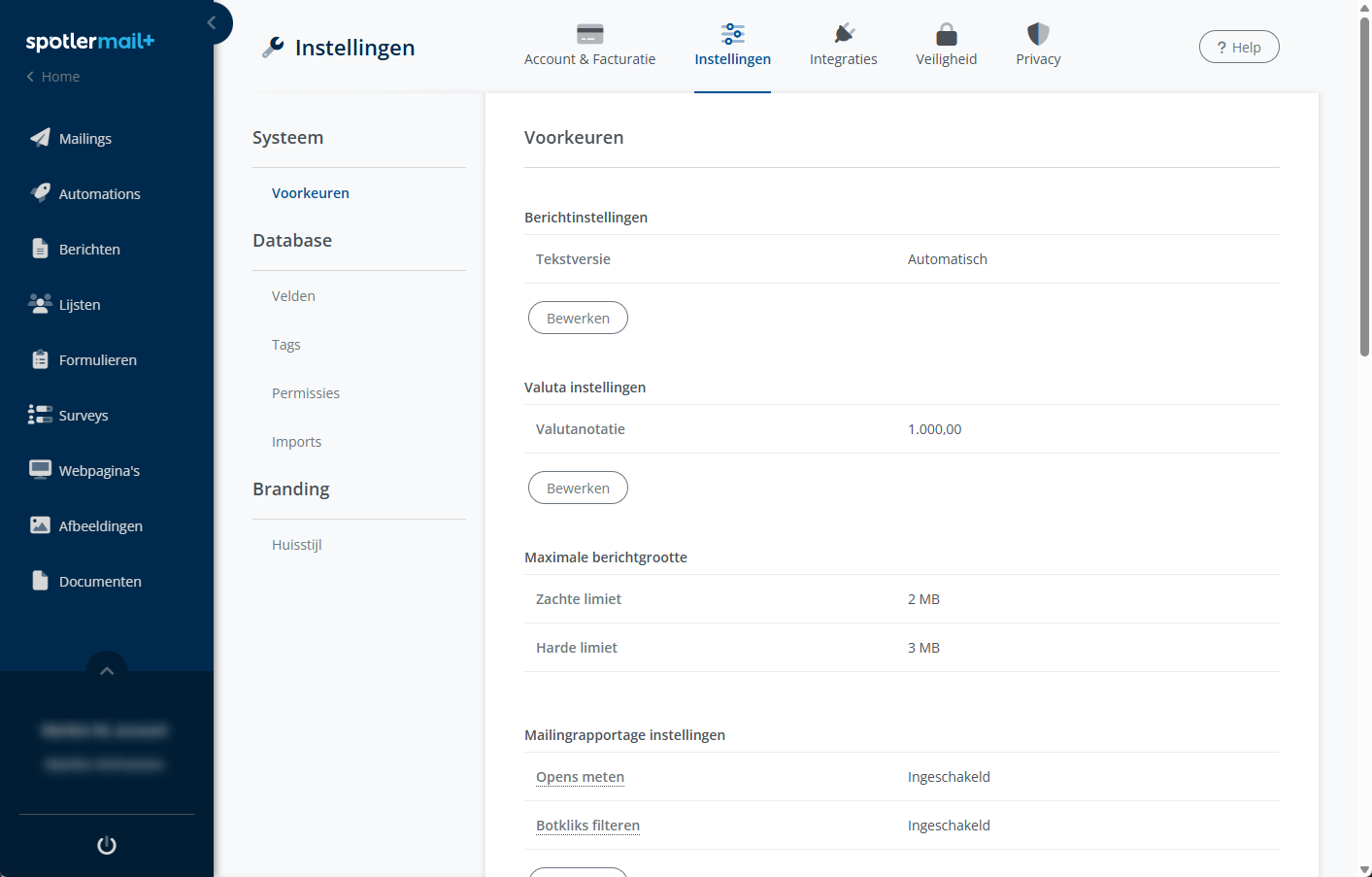Open the Account & Facturatie tab
Screen dimensions: 1372x877
pyautogui.click(x=589, y=59)
